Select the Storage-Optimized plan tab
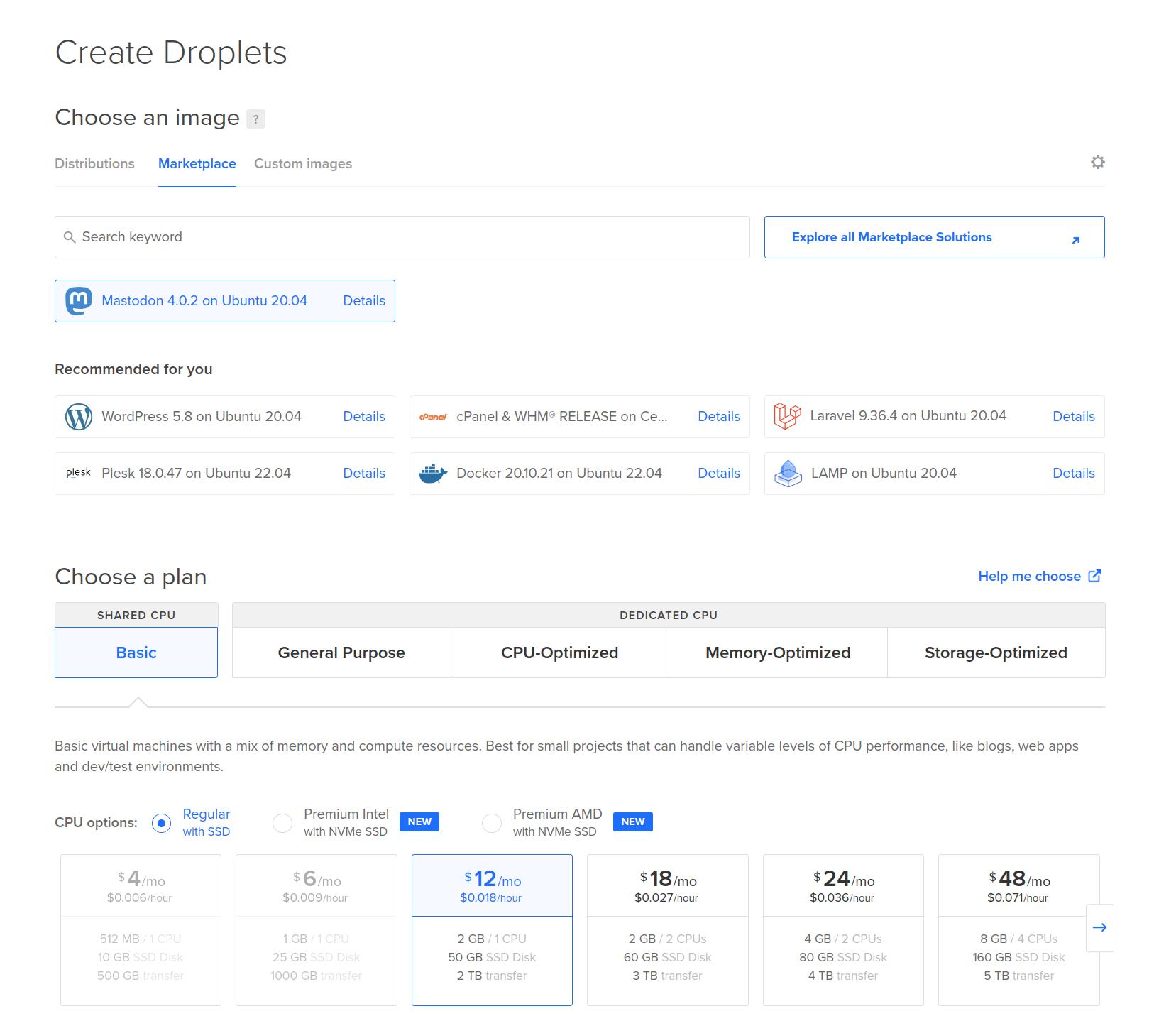Image resolution: width=1176 pixels, height=1026 pixels. (x=996, y=653)
